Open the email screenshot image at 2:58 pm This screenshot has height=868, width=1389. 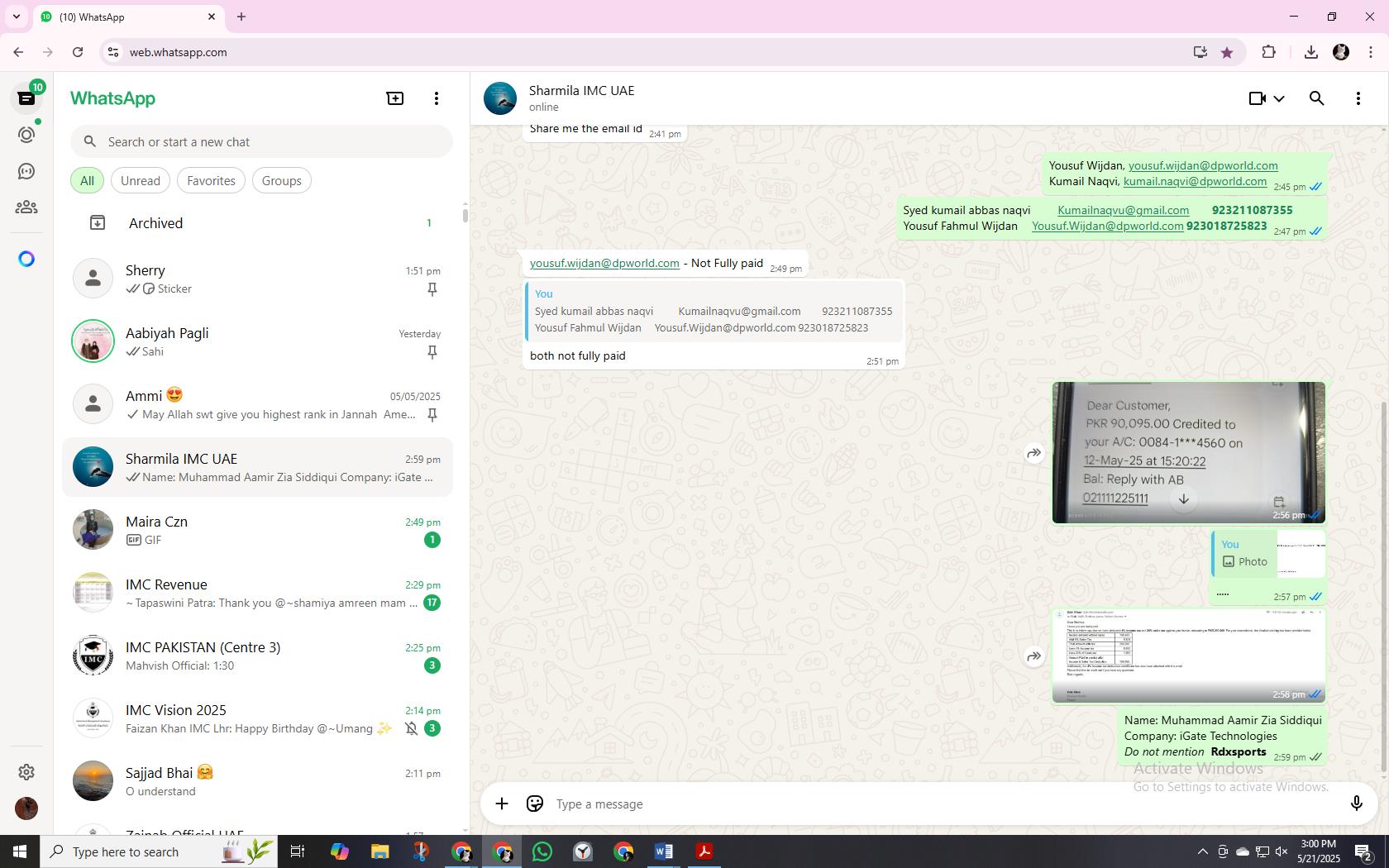pyautogui.click(x=1188, y=656)
